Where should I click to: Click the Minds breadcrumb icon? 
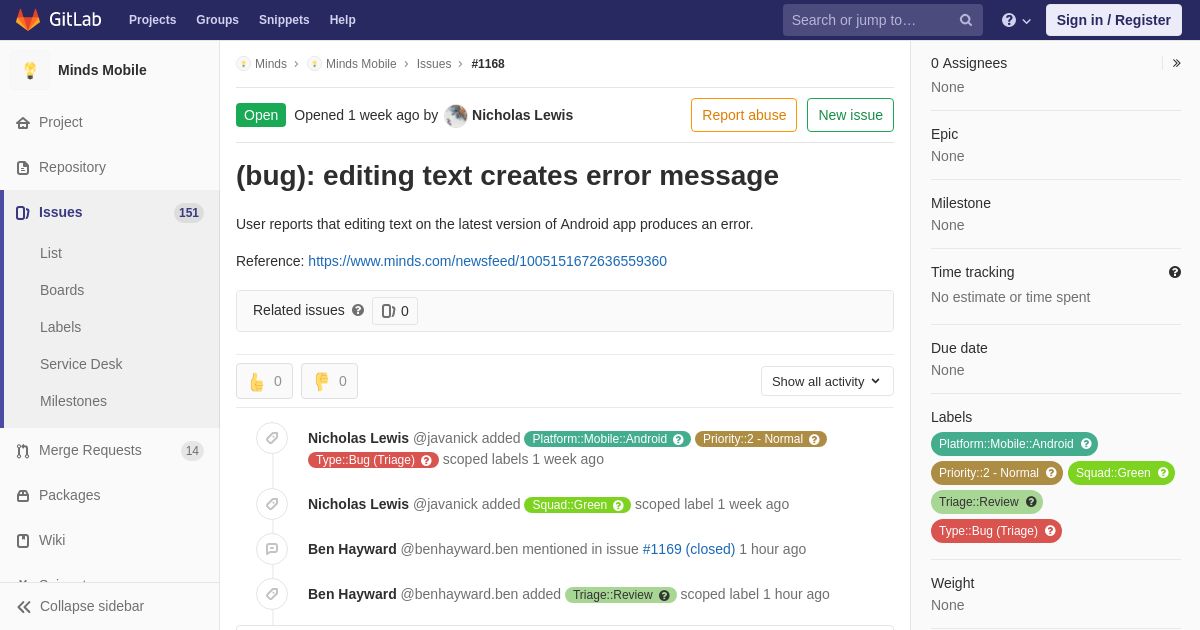243,64
